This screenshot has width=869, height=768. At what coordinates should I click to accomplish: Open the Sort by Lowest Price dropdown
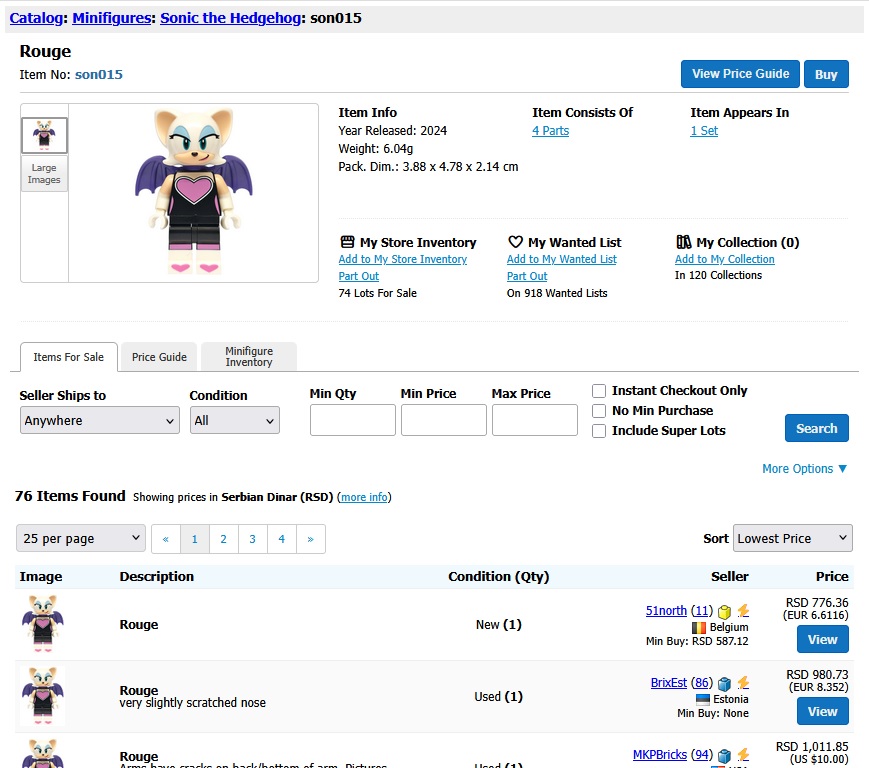tap(792, 538)
